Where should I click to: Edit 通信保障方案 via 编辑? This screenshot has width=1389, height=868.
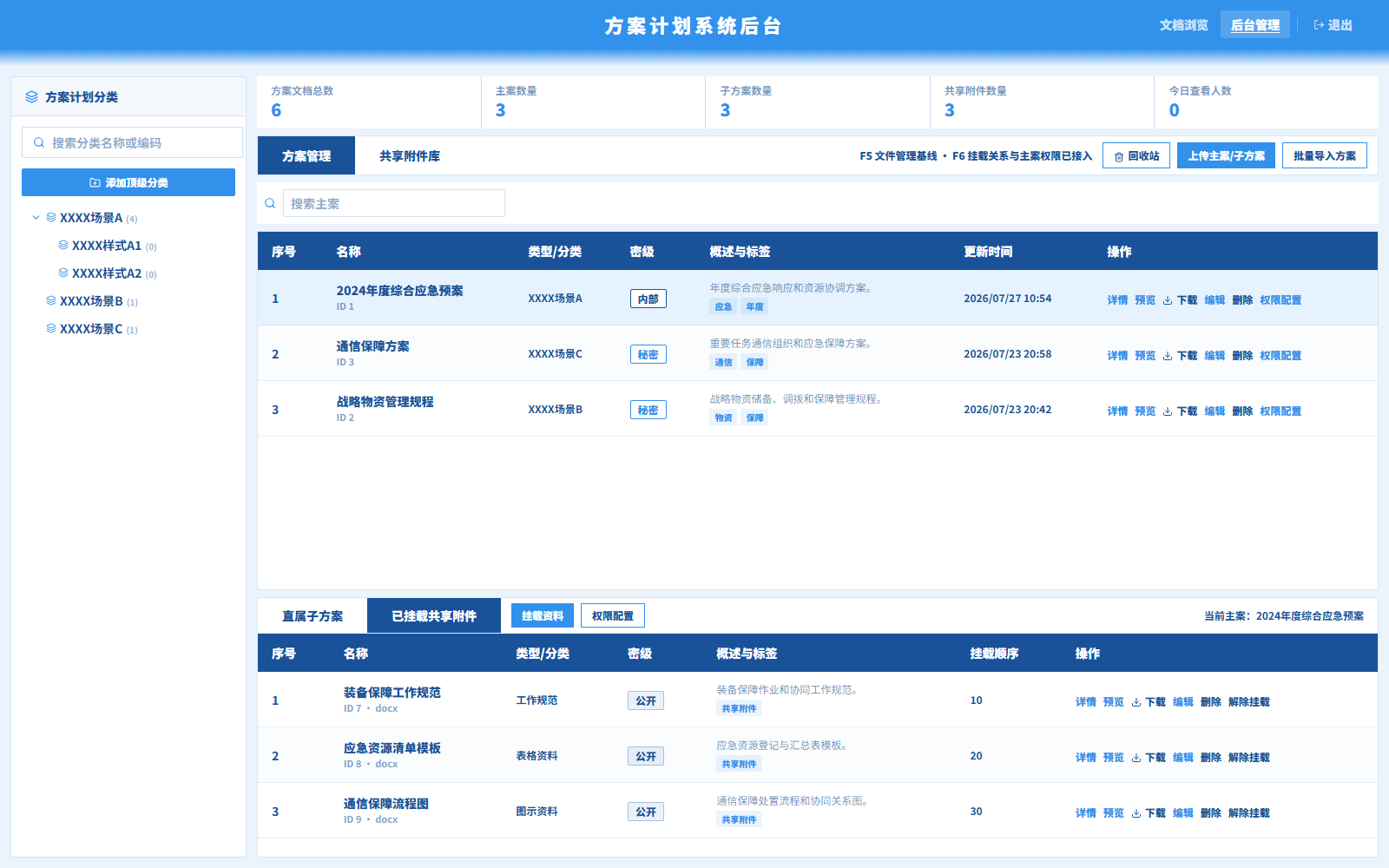coord(1215,356)
